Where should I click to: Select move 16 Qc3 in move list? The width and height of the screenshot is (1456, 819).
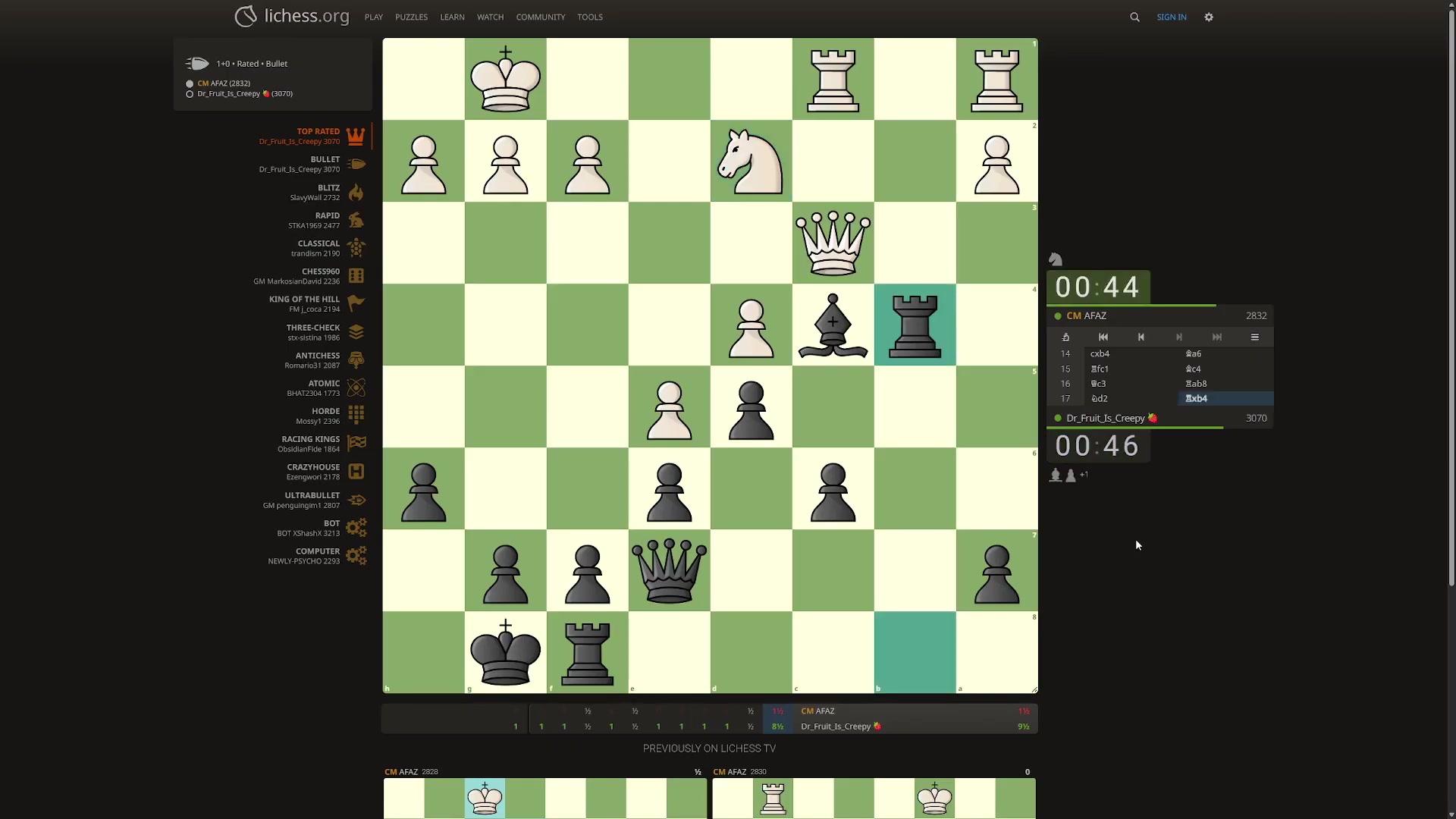click(x=1098, y=384)
